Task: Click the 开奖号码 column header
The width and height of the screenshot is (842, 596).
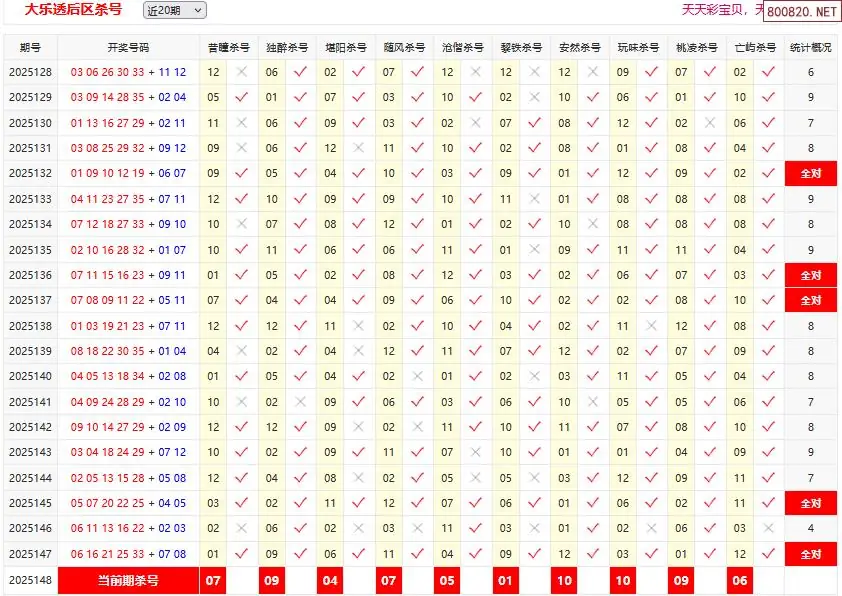Action: point(128,47)
